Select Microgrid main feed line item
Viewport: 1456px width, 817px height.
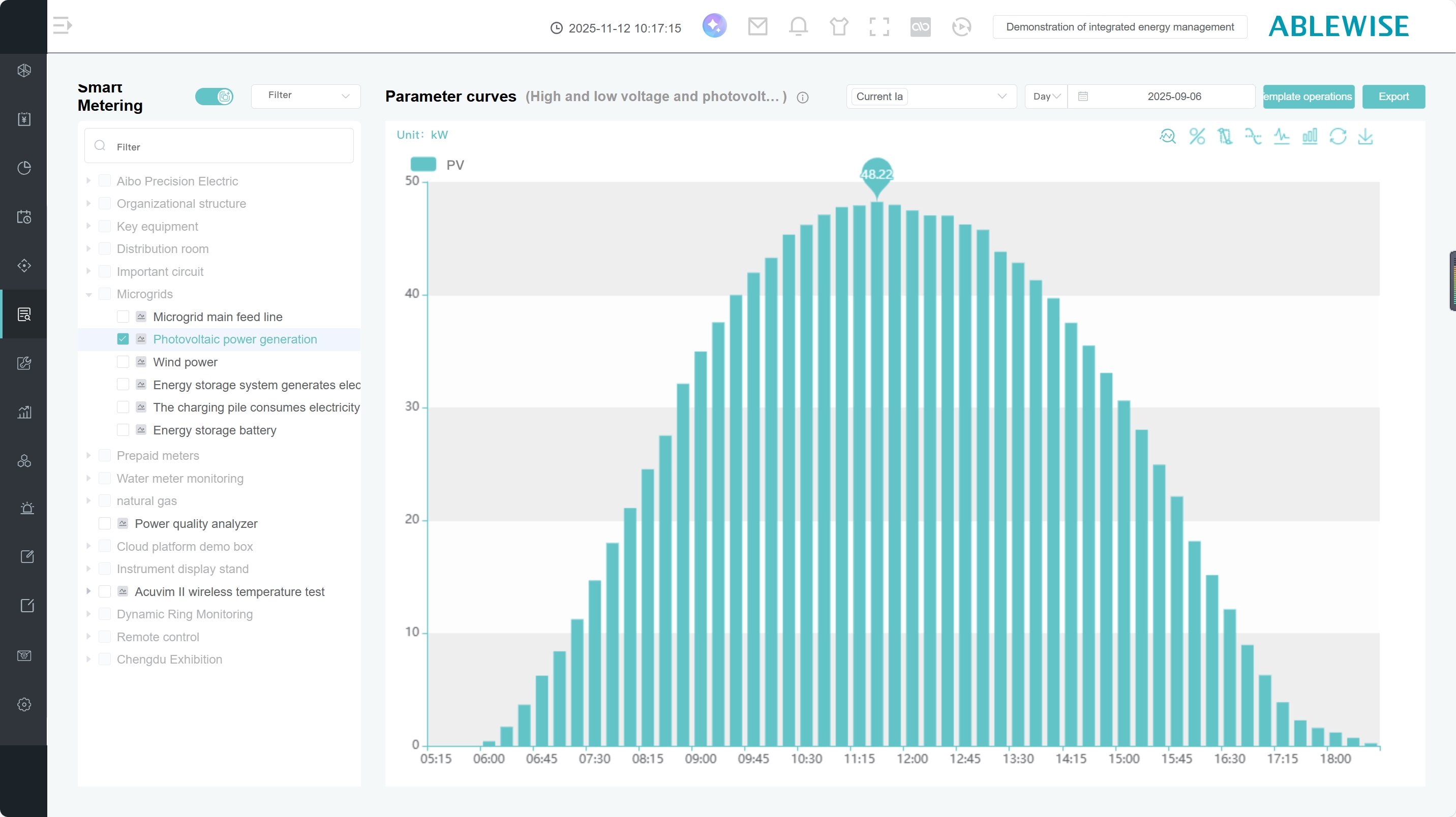coord(217,317)
